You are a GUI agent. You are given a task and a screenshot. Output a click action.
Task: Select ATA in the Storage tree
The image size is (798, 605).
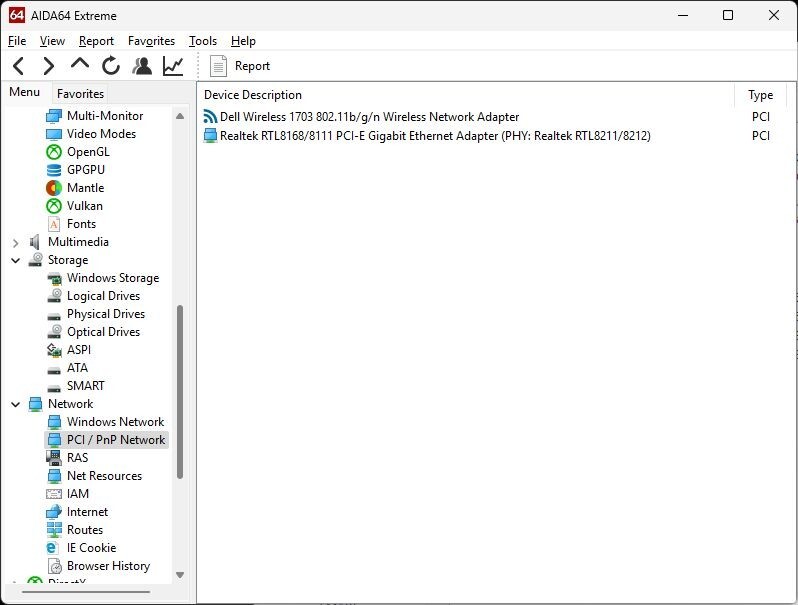[x=77, y=368]
